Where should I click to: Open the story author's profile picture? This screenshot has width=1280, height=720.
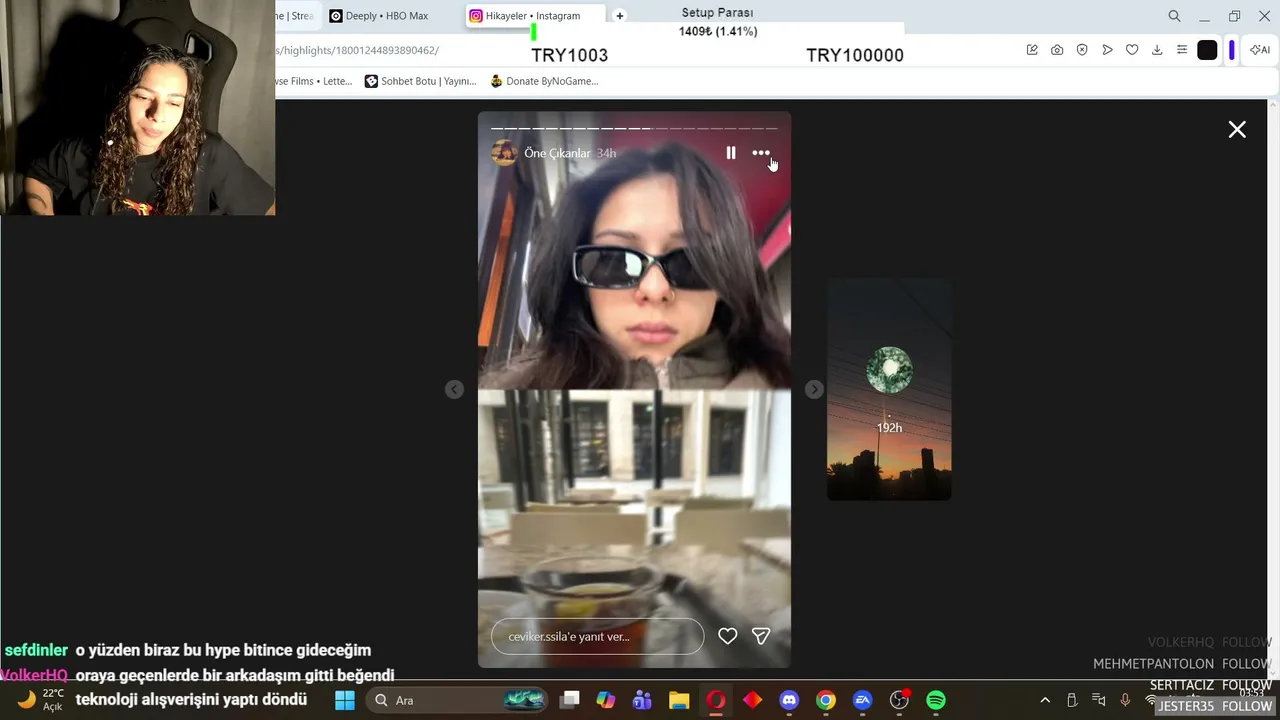505,153
